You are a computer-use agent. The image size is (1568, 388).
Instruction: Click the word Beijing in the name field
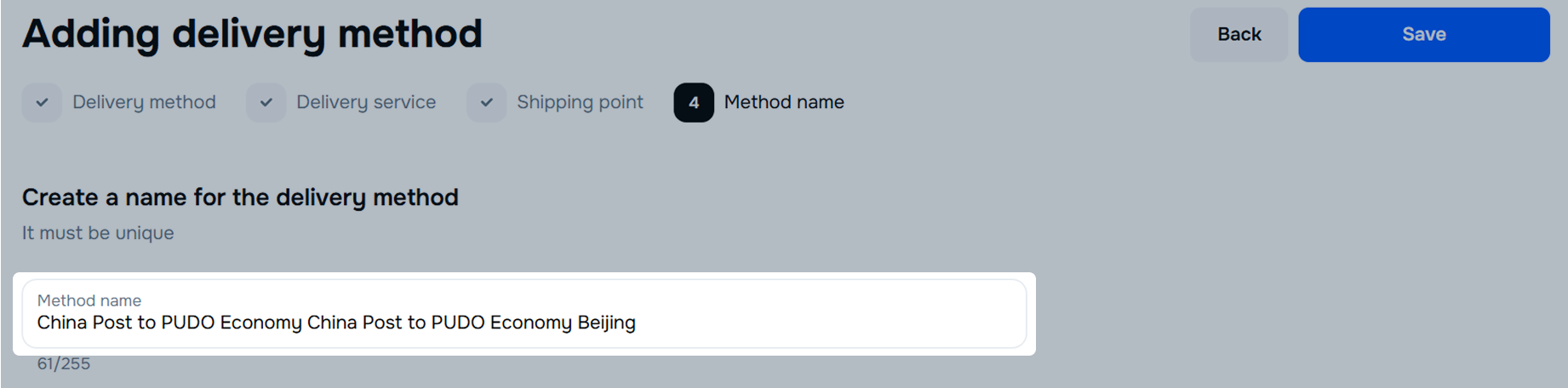[606, 323]
